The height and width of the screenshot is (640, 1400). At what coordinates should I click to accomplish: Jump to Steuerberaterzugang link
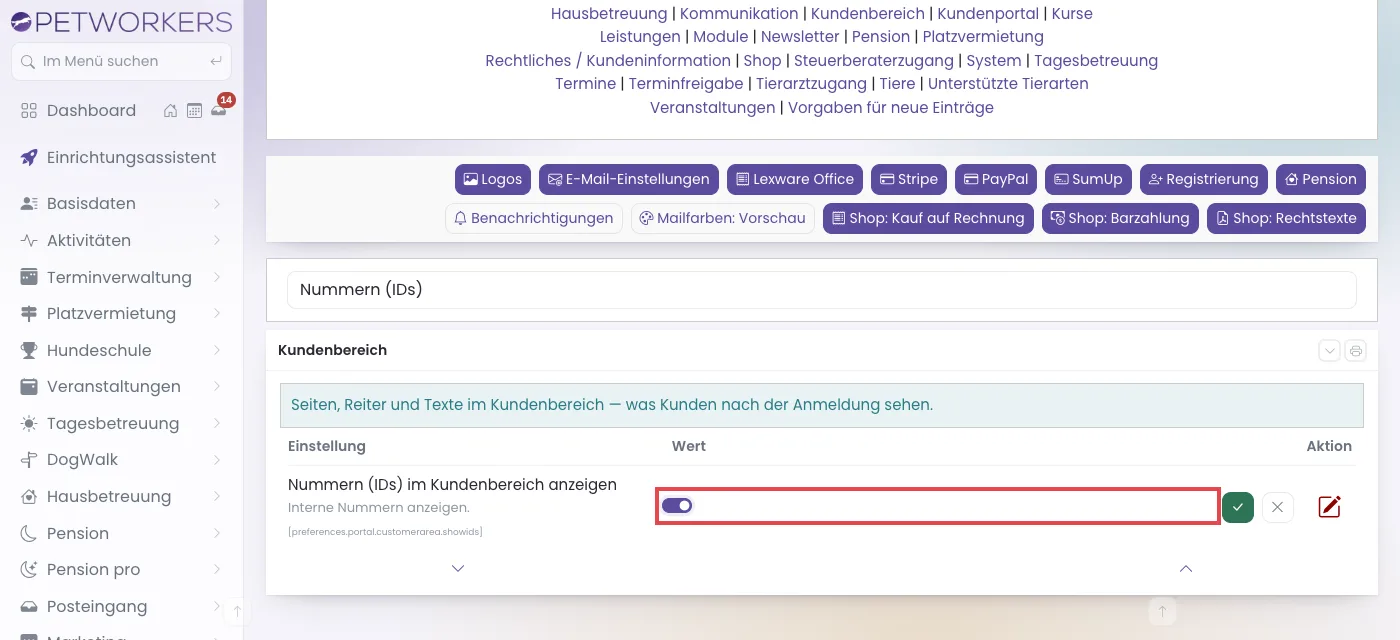(x=874, y=61)
